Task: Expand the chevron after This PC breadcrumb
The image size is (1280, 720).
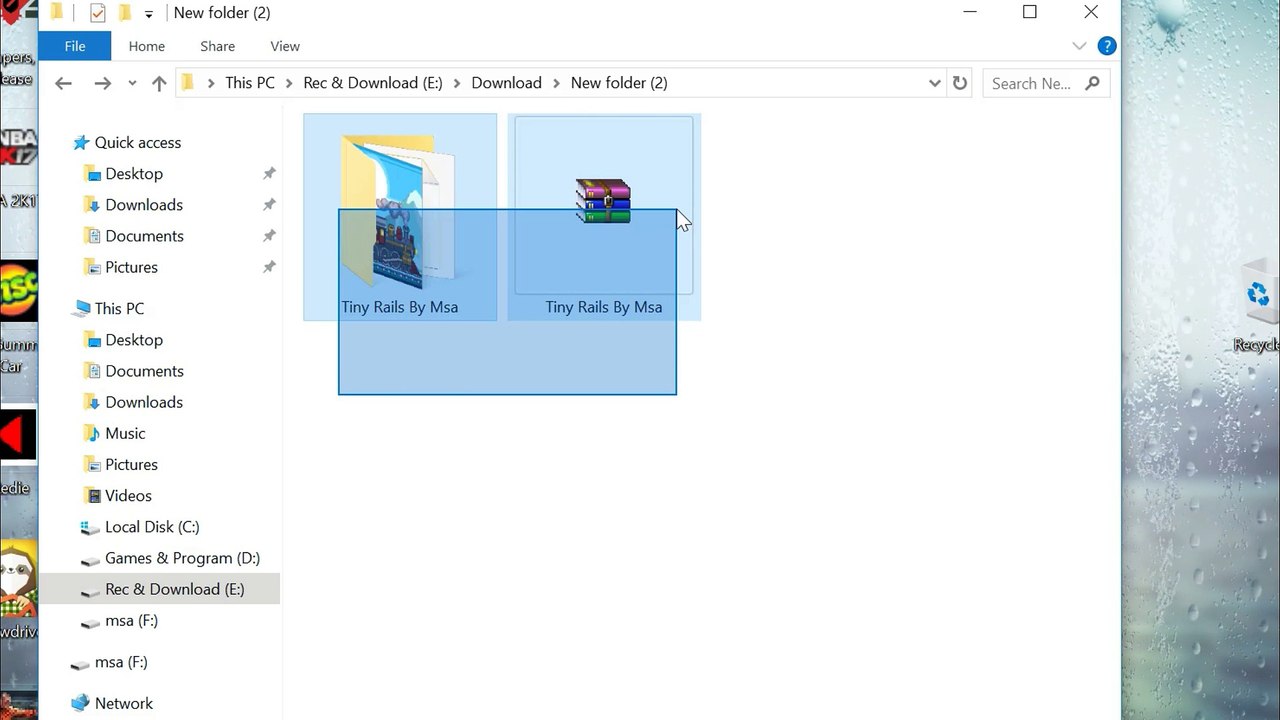Action: (289, 83)
